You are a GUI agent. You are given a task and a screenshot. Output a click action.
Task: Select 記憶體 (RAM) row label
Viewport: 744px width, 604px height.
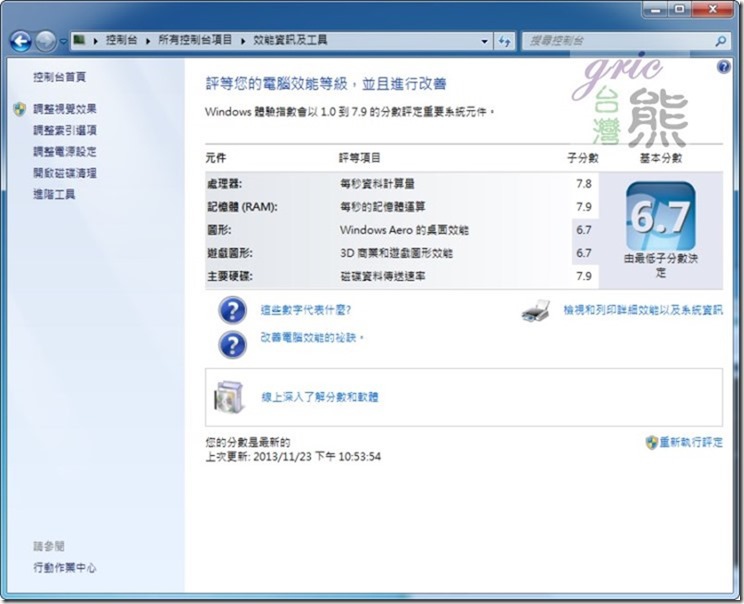click(x=242, y=207)
